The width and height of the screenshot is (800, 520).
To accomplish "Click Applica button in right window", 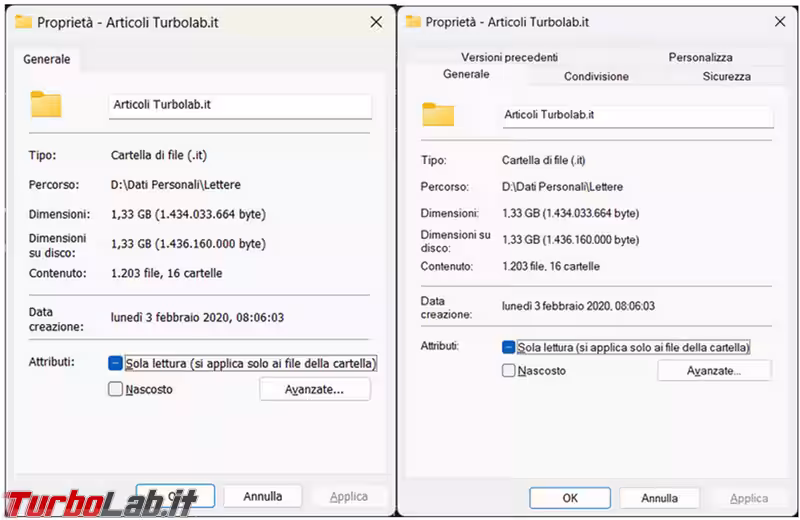I will click(x=748, y=498).
